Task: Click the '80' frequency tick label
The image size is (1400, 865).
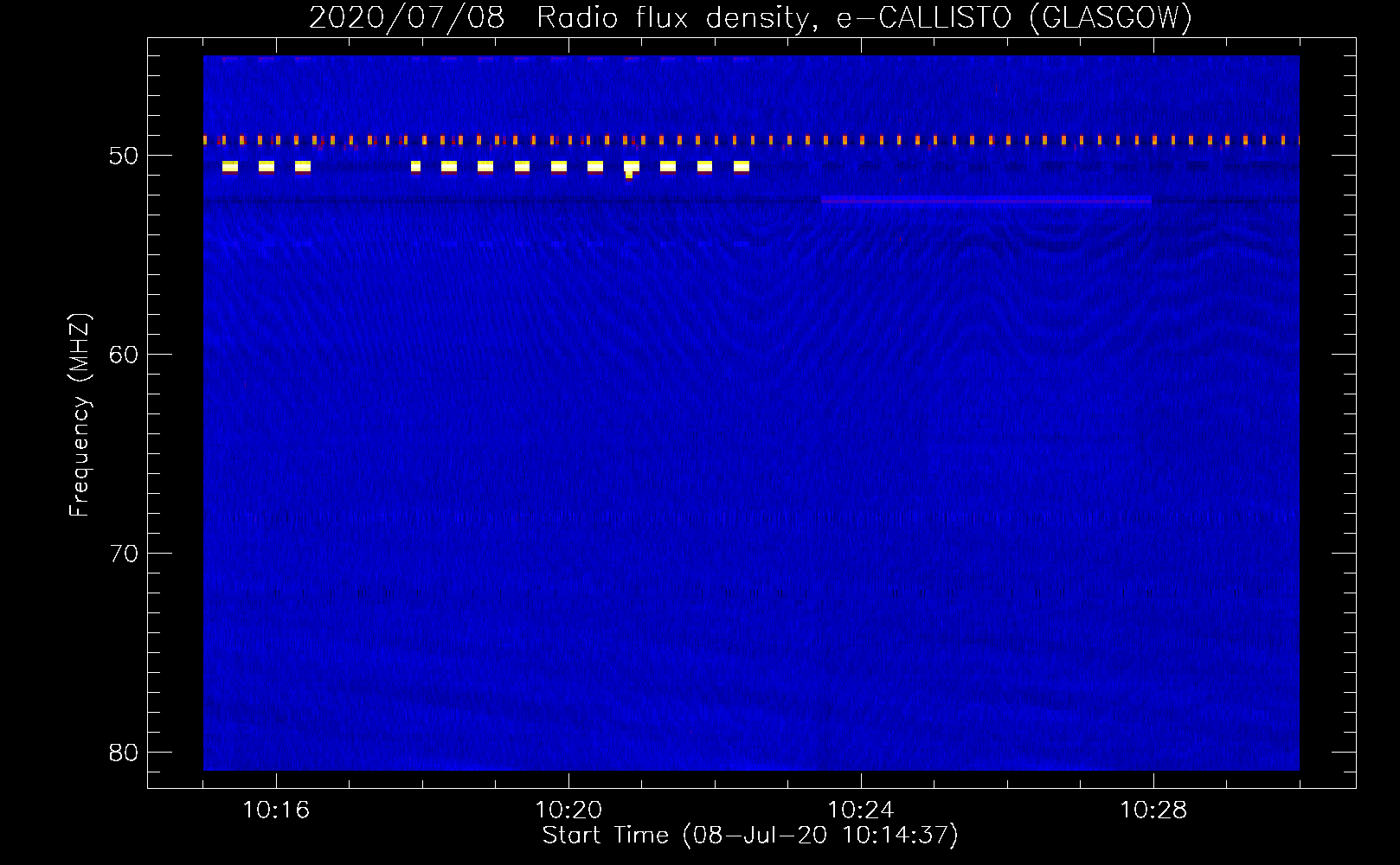Action: 124,753
